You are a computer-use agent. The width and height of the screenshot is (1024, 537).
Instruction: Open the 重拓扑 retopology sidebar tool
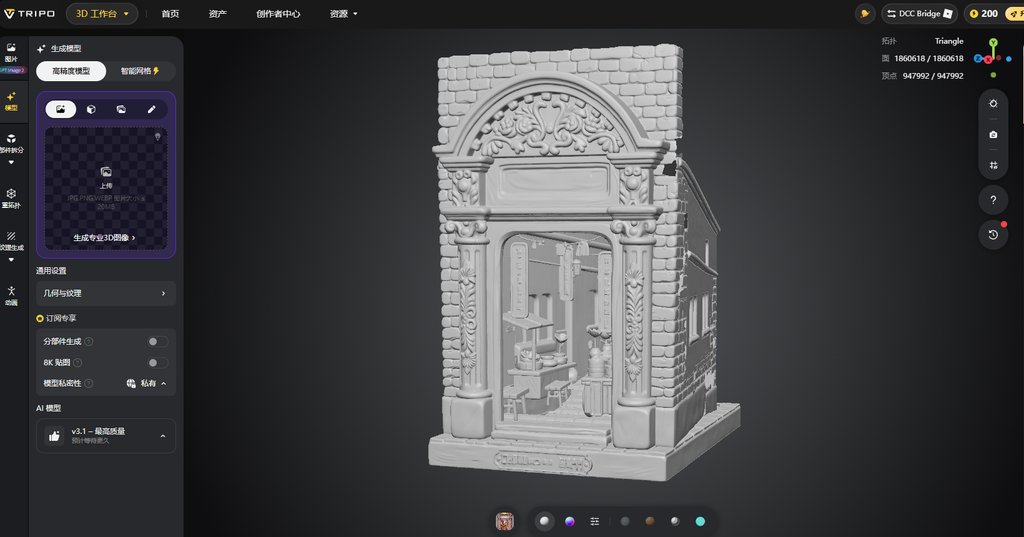11,199
